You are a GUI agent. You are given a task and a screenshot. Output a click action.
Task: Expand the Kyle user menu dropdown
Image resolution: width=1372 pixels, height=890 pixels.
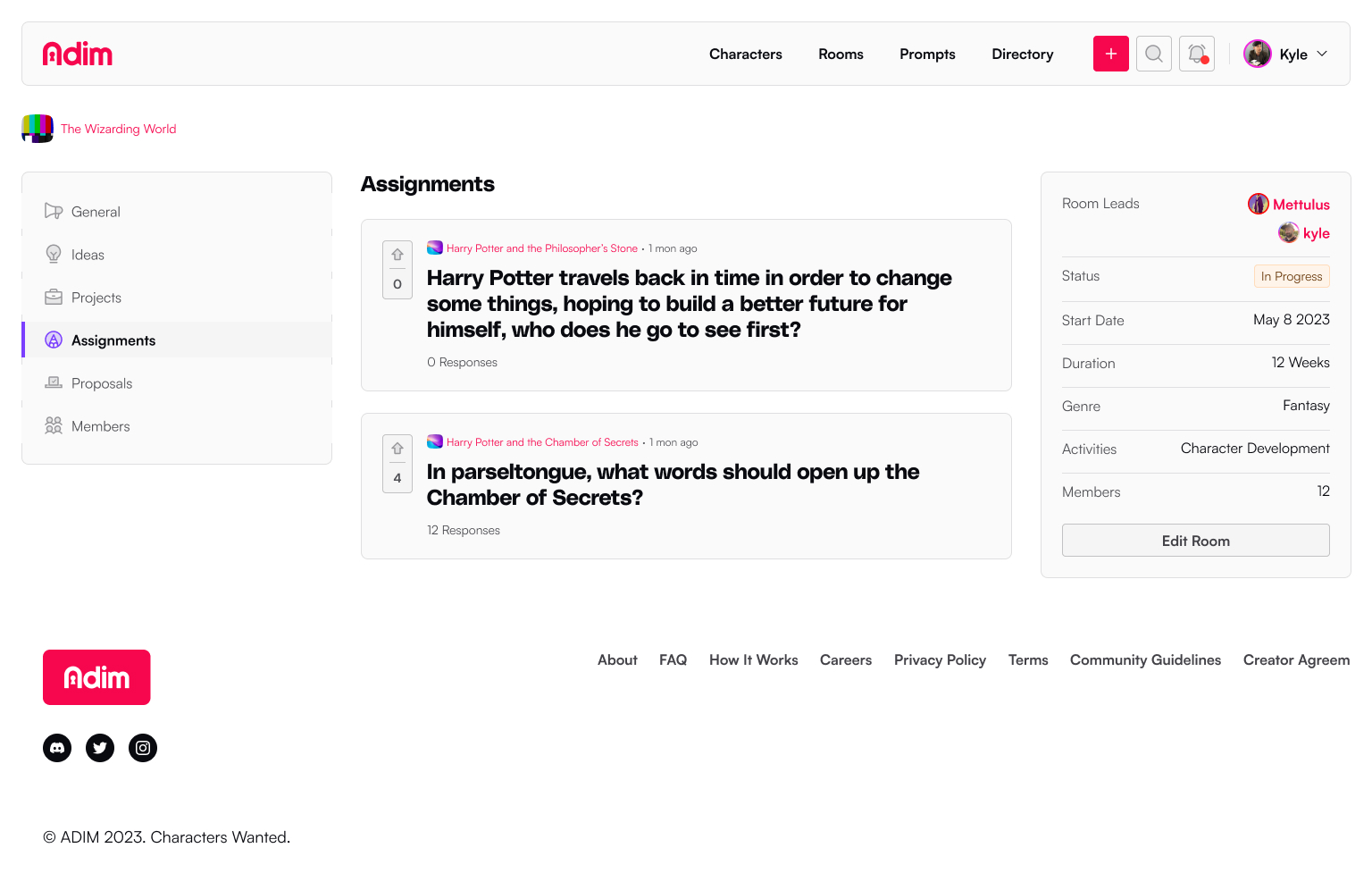[x=1286, y=54]
